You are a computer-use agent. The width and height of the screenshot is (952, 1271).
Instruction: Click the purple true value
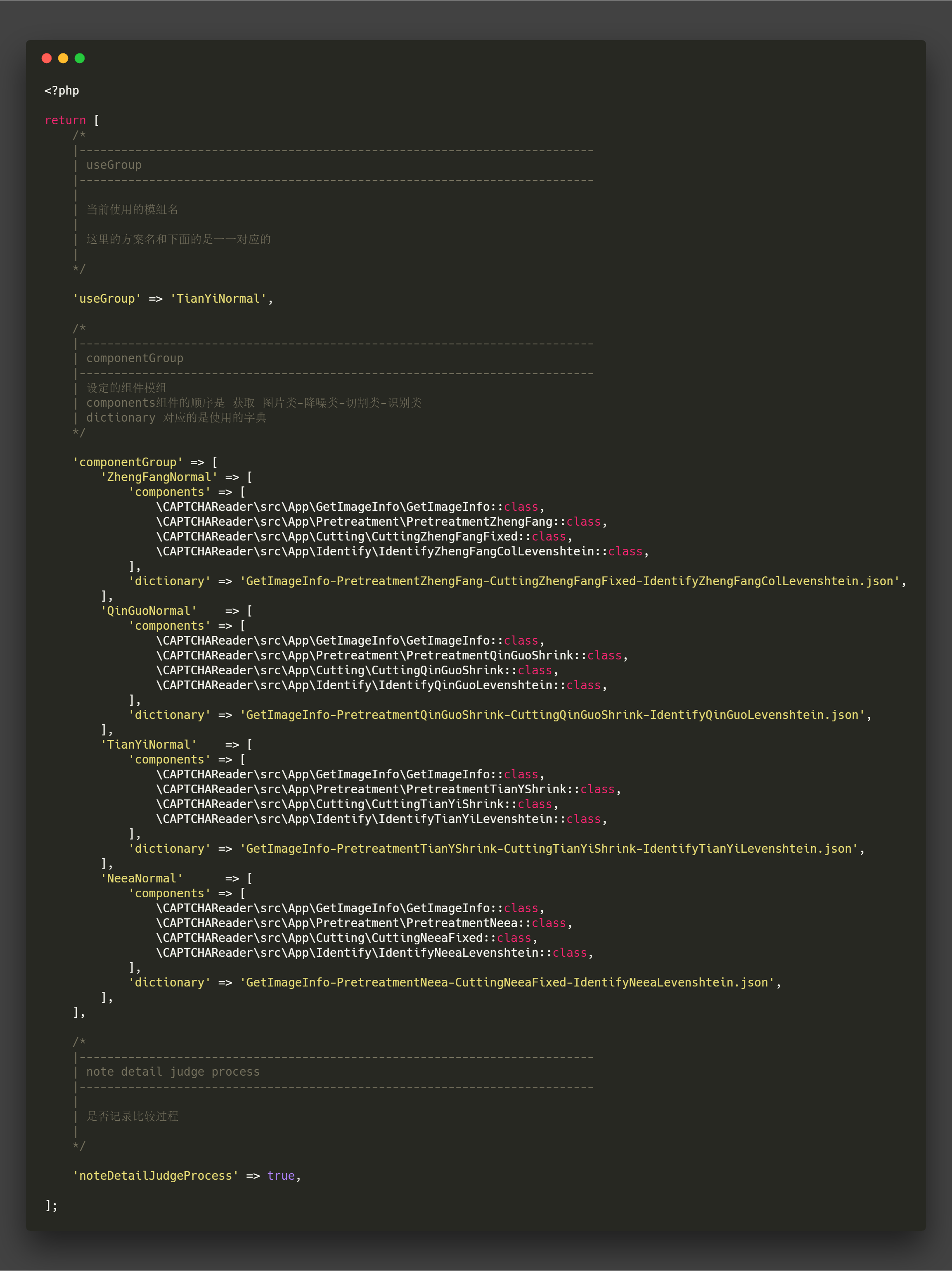pyautogui.click(x=281, y=1176)
